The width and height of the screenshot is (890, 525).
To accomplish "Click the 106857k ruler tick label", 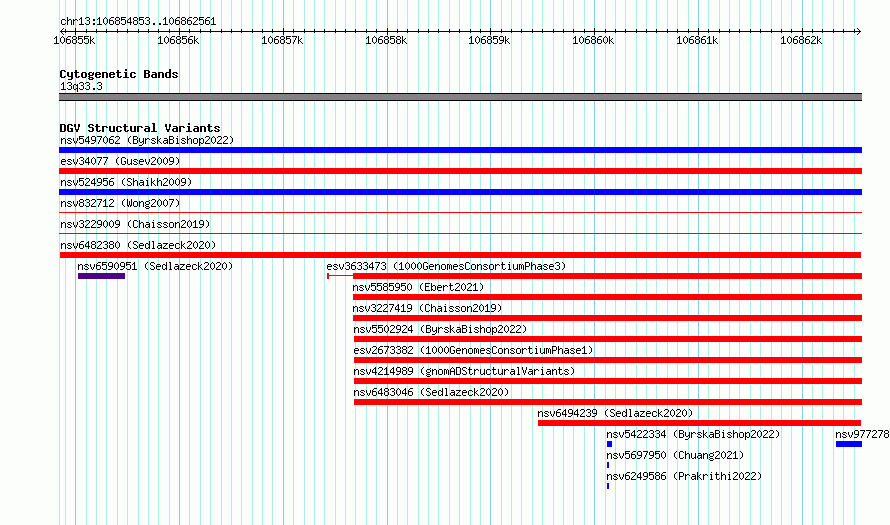I will [282, 40].
